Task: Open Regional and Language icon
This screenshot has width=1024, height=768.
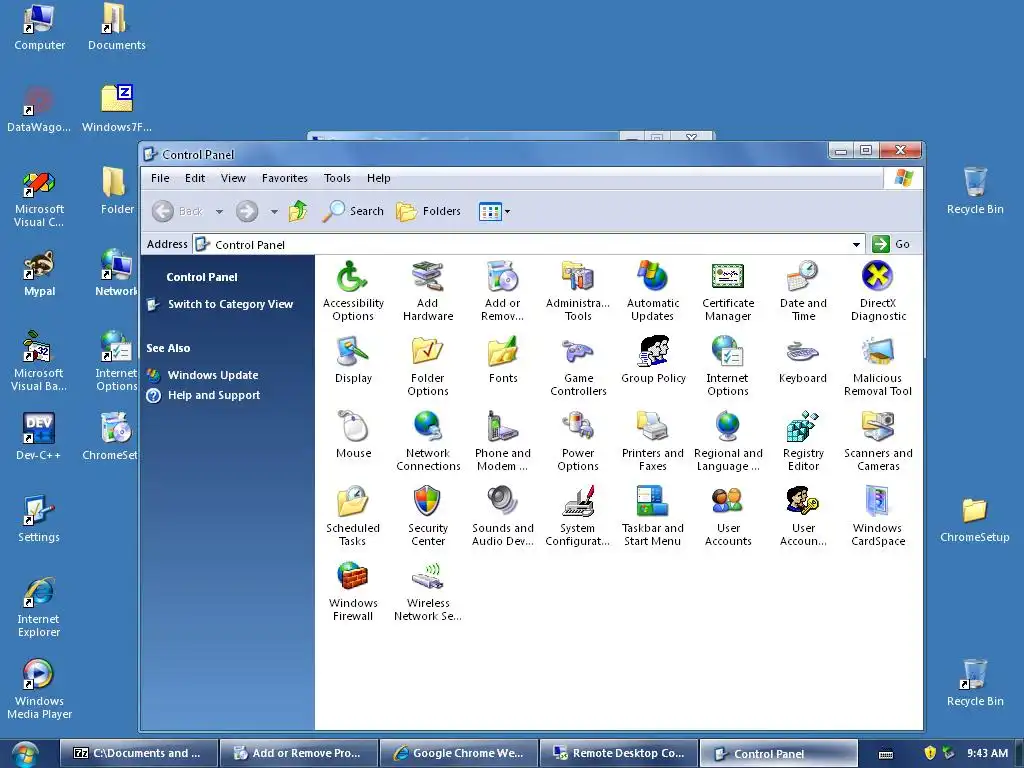Action: point(728,441)
